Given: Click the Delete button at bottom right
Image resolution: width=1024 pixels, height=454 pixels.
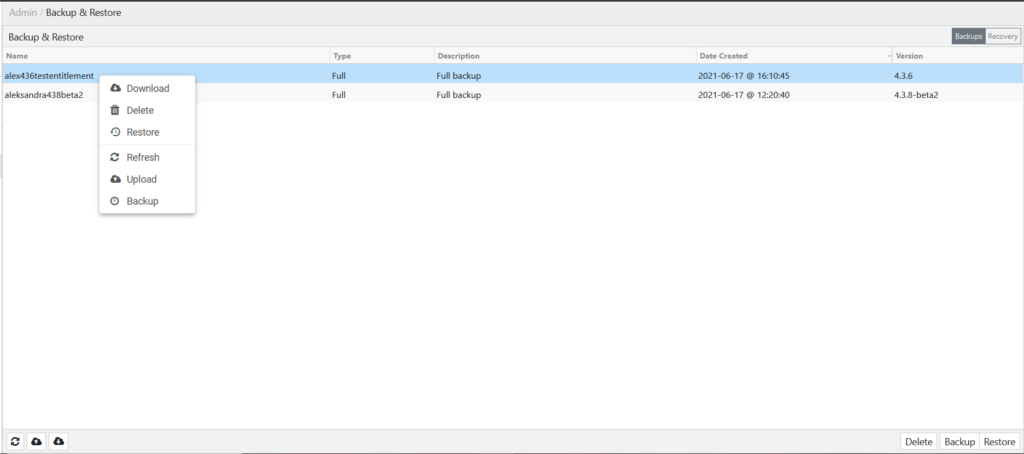Looking at the screenshot, I should pyautogui.click(x=919, y=442).
